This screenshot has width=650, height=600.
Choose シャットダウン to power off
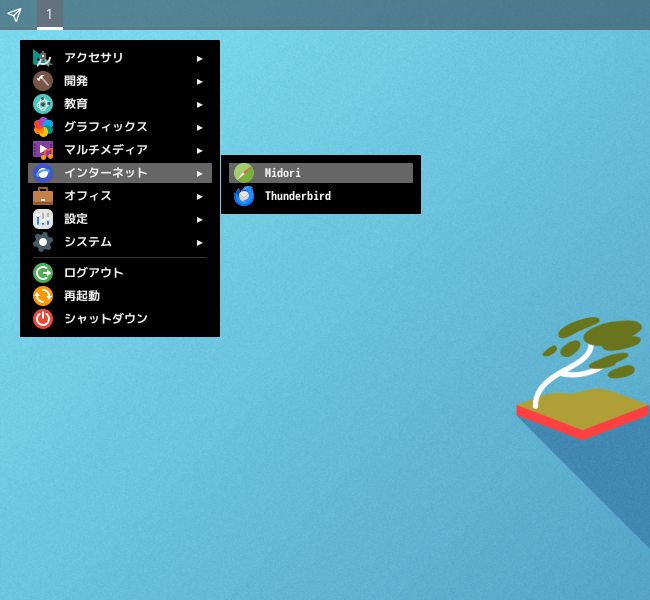(105, 319)
